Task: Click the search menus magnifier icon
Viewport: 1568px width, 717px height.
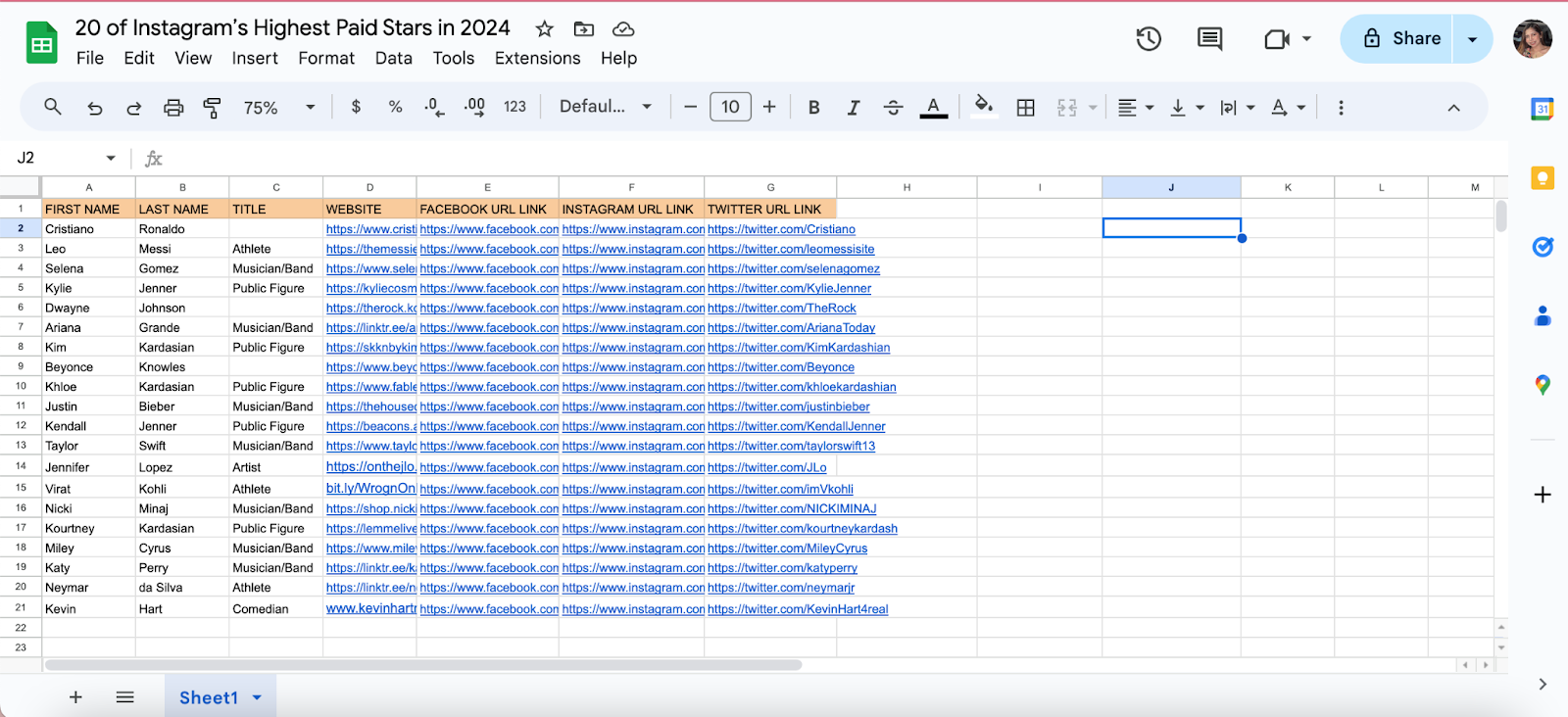Action: point(53,107)
